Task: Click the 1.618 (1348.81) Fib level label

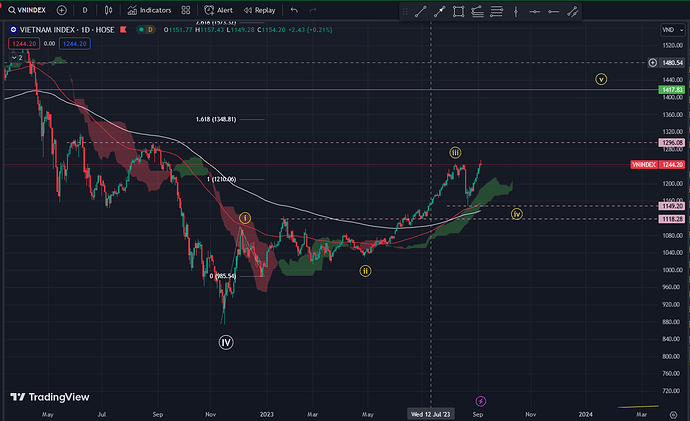Action: pos(216,119)
